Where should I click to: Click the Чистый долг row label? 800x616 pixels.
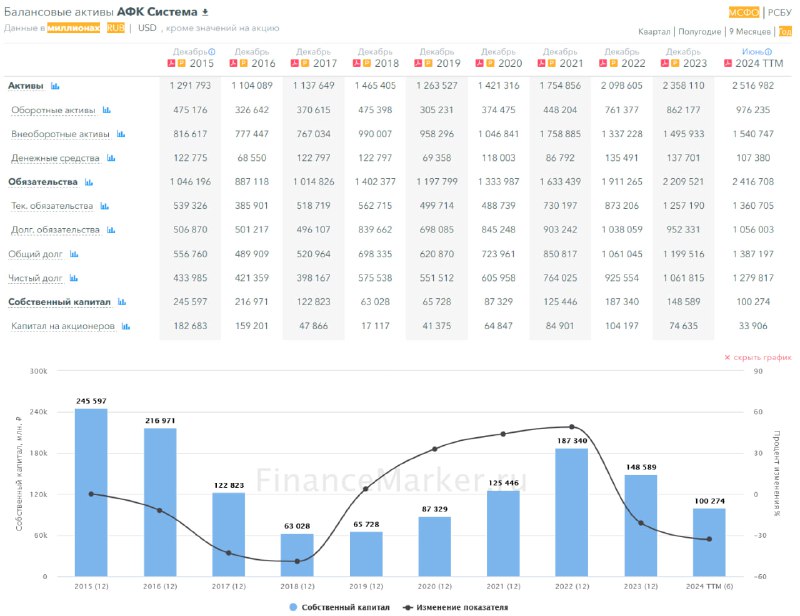(x=35, y=278)
